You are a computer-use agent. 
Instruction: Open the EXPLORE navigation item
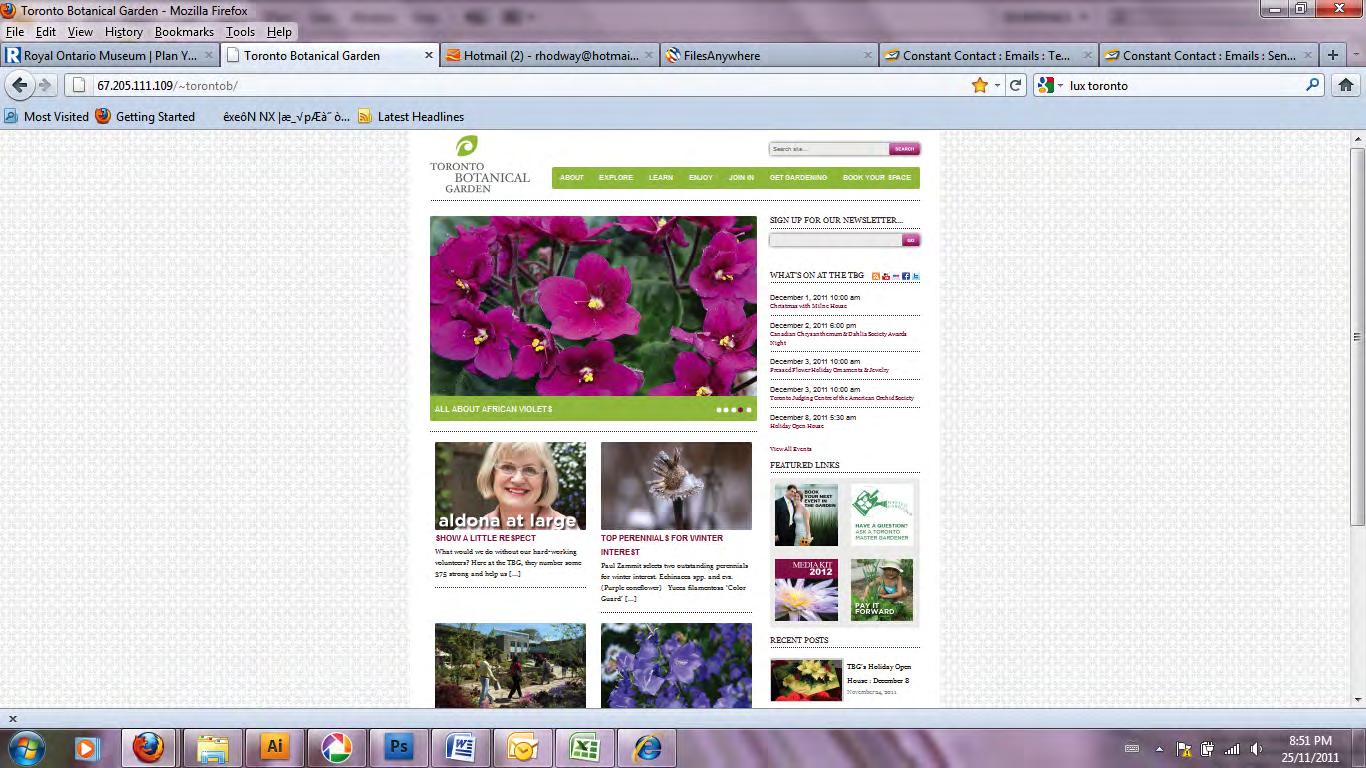616,178
